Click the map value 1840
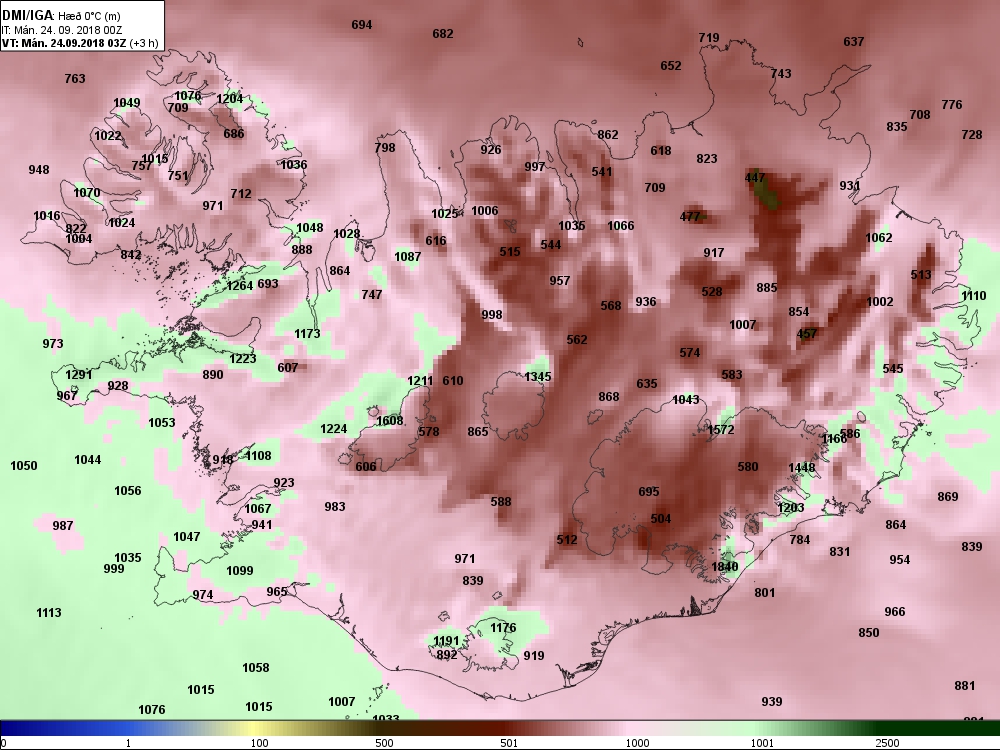 (x=724, y=566)
